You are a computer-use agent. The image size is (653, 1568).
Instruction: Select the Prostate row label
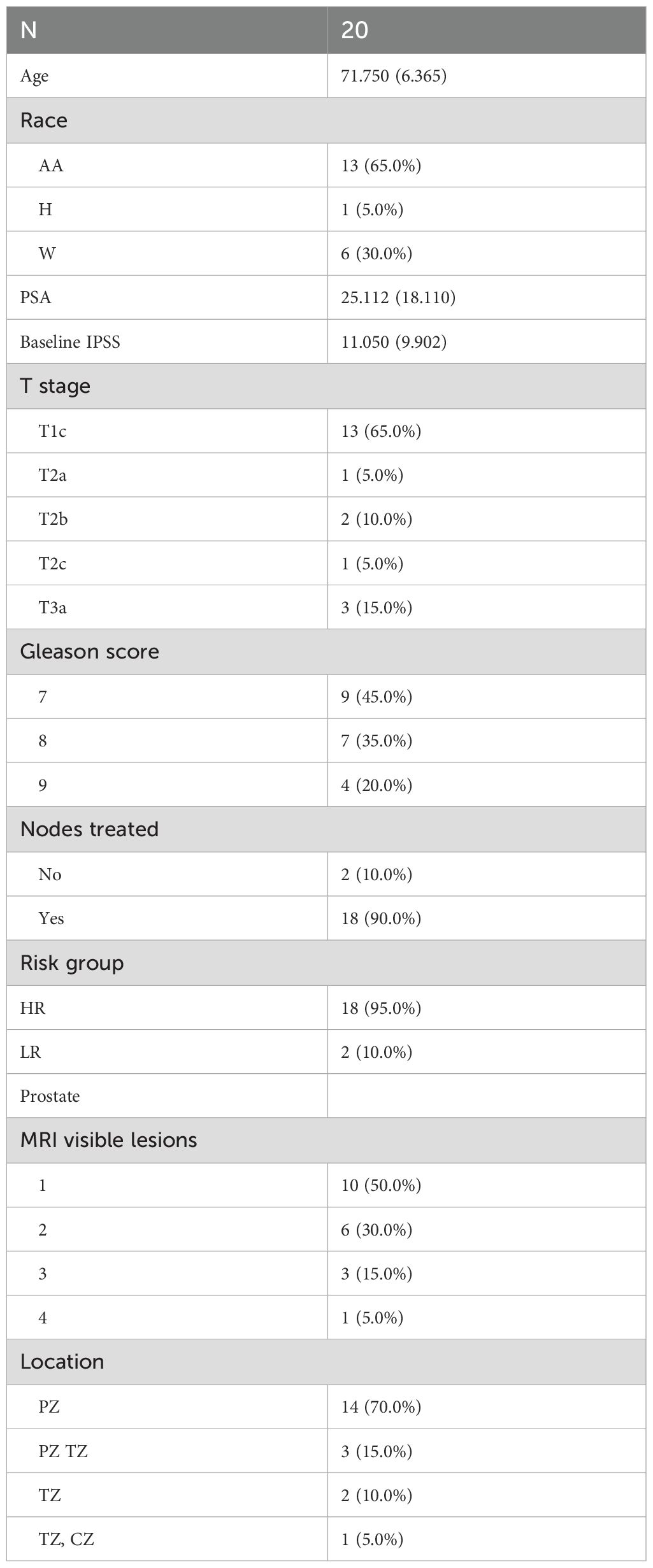(x=50, y=1096)
